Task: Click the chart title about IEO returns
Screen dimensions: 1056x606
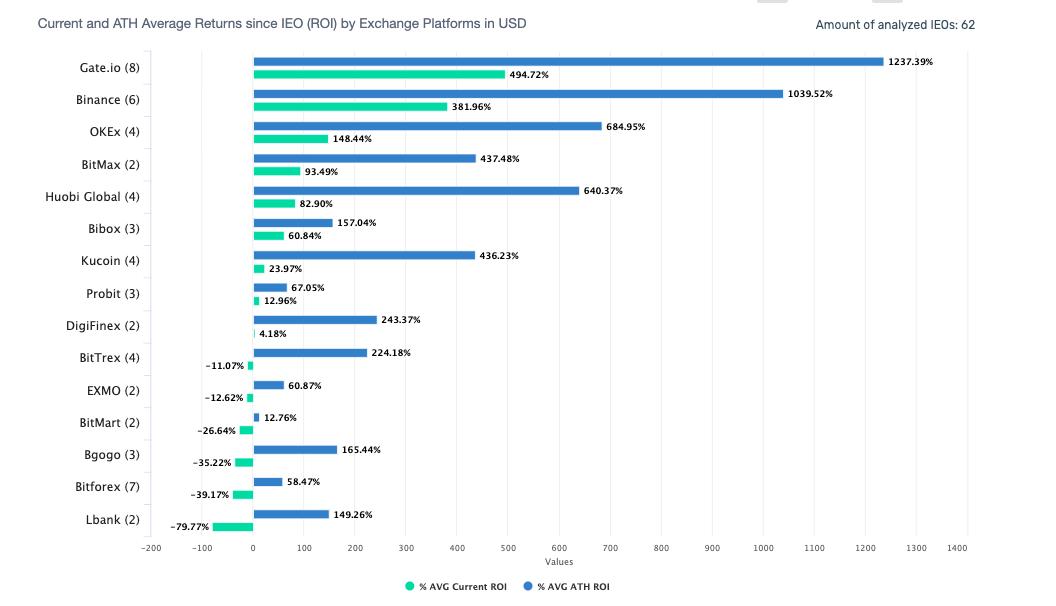Action: coord(282,24)
